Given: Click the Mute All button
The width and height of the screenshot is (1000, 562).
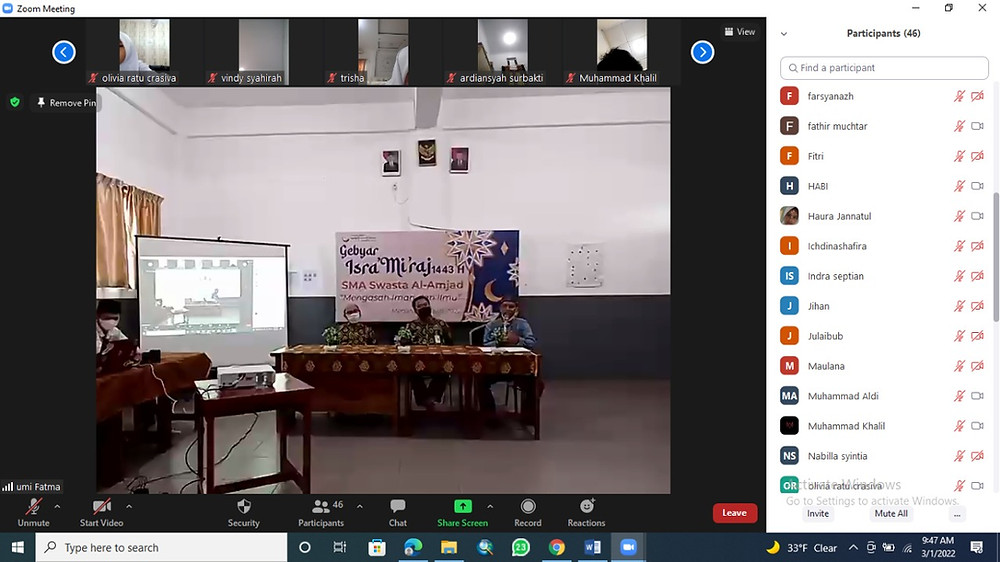Looking at the screenshot, I should coord(891,514).
